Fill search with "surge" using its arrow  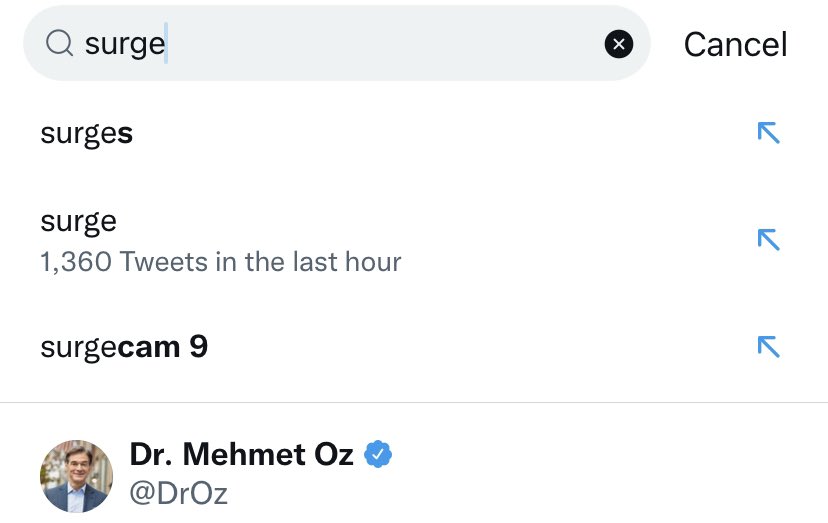click(768, 240)
